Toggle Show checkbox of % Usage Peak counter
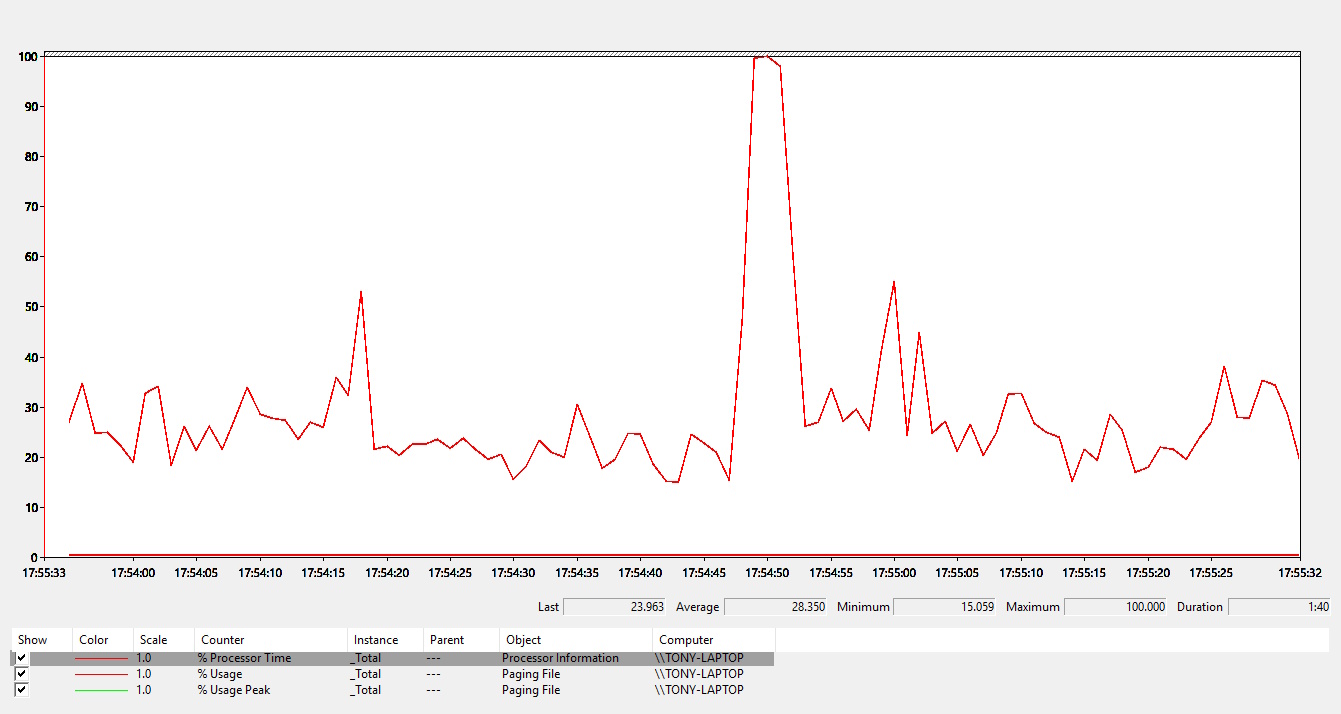 (x=21, y=690)
